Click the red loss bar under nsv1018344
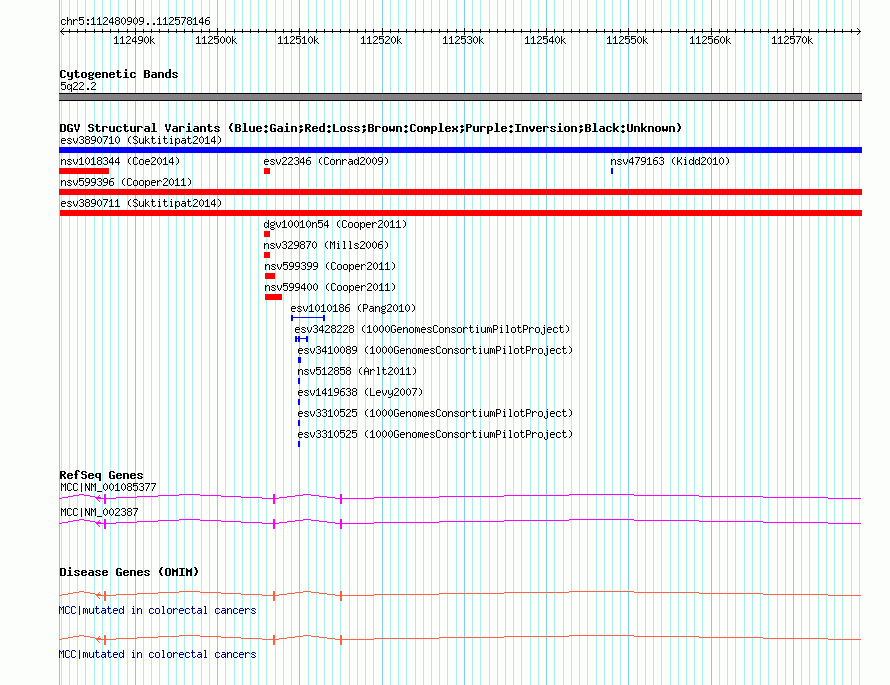This screenshot has height=685, width=890. (x=84, y=171)
